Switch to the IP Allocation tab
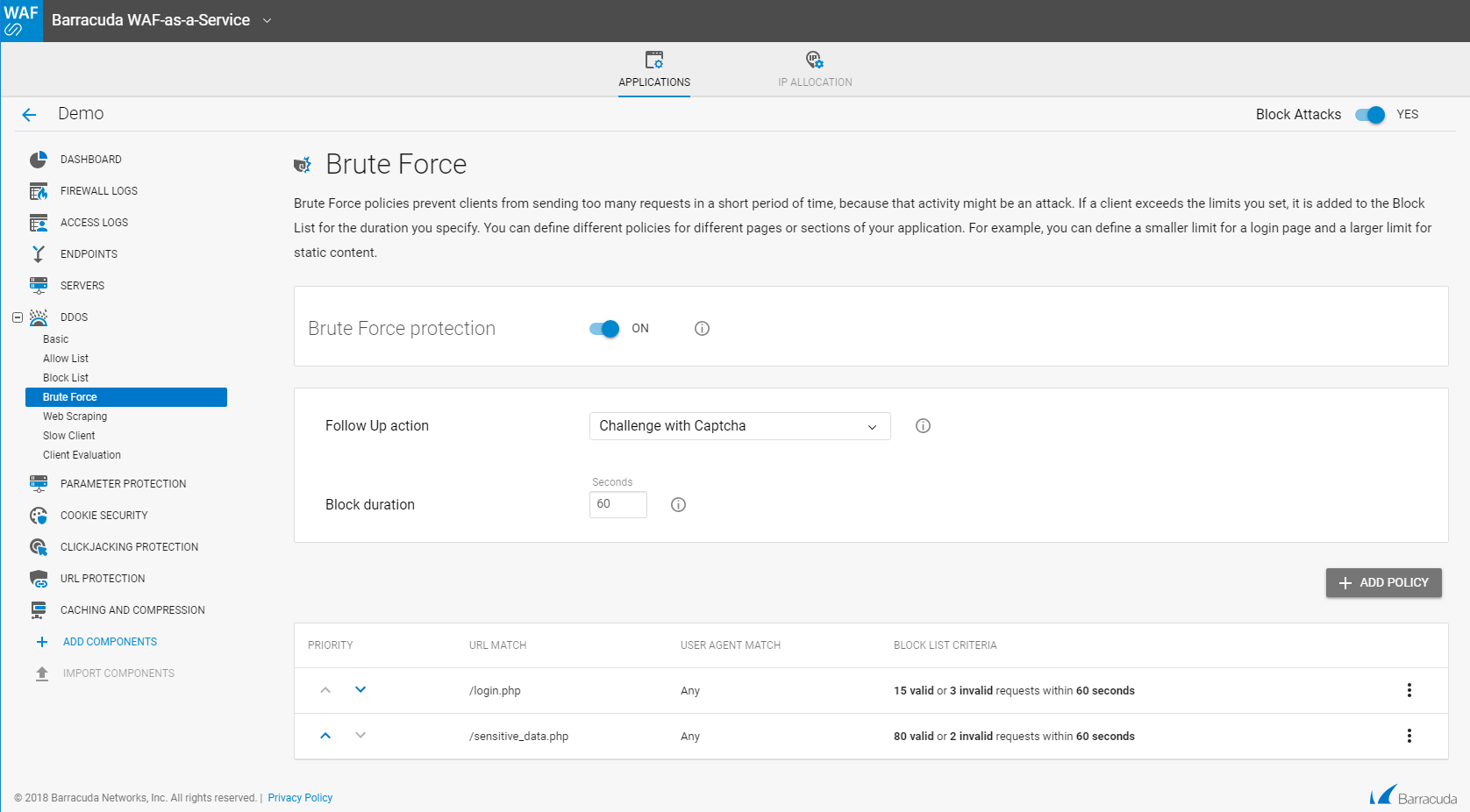 click(815, 70)
